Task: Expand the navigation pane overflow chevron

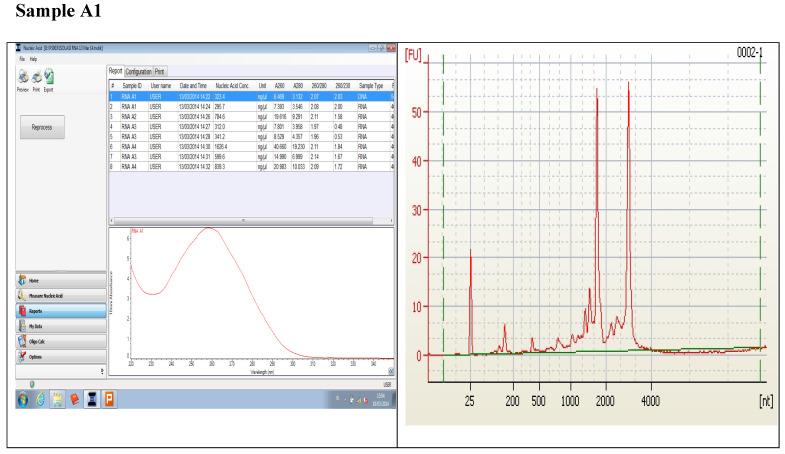Action: tap(102, 371)
